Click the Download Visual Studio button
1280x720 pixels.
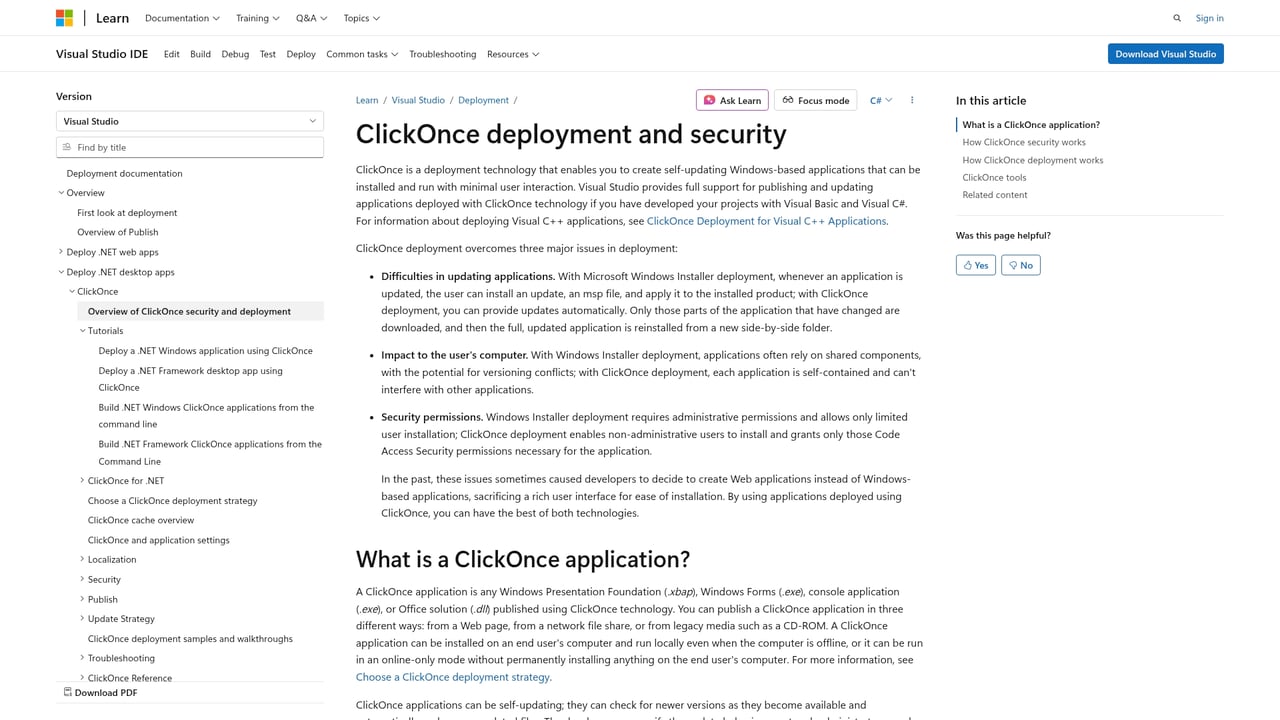[x=1165, y=53]
